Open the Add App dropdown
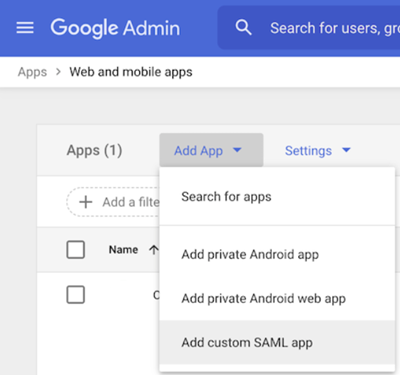Screen dimensions: 400x375 click(211, 150)
